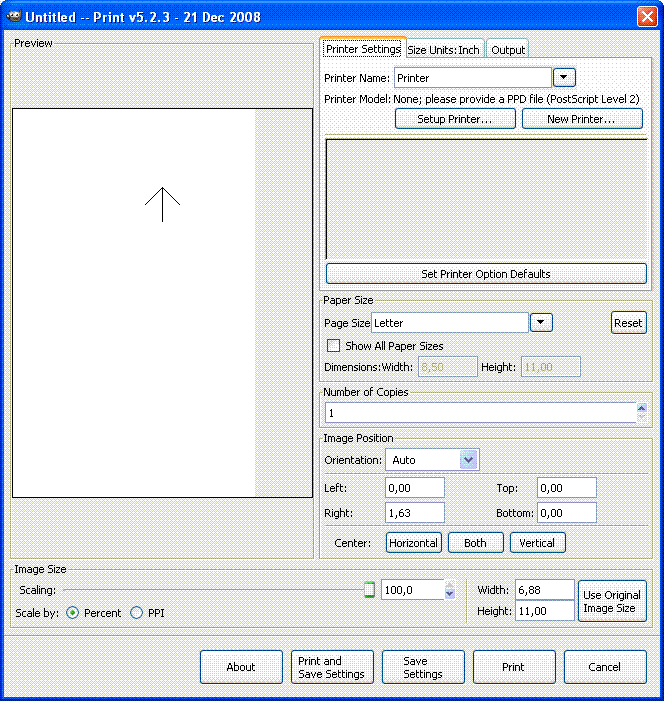Select Scale by Percent radio button

pyautogui.click(x=72, y=612)
